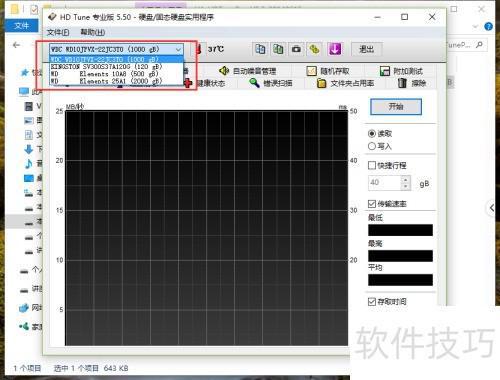500x380 pixels.
Task: Open the options gear icon in toolbar
Action: pos(314,49)
